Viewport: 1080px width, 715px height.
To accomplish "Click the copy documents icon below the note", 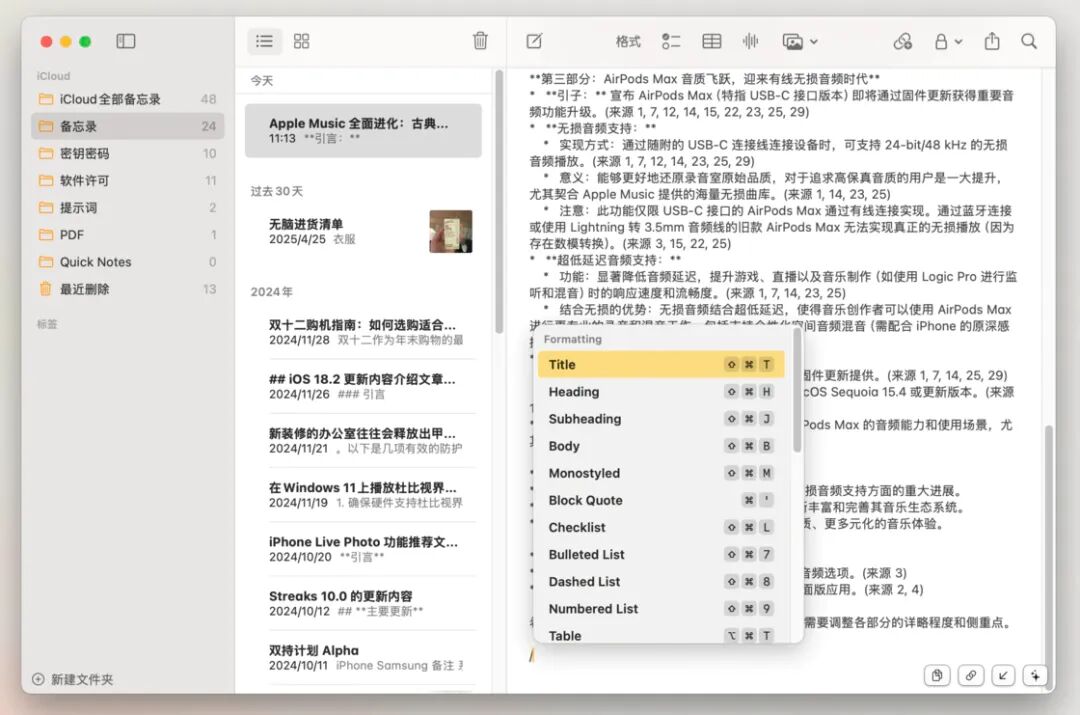I will [937, 676].
